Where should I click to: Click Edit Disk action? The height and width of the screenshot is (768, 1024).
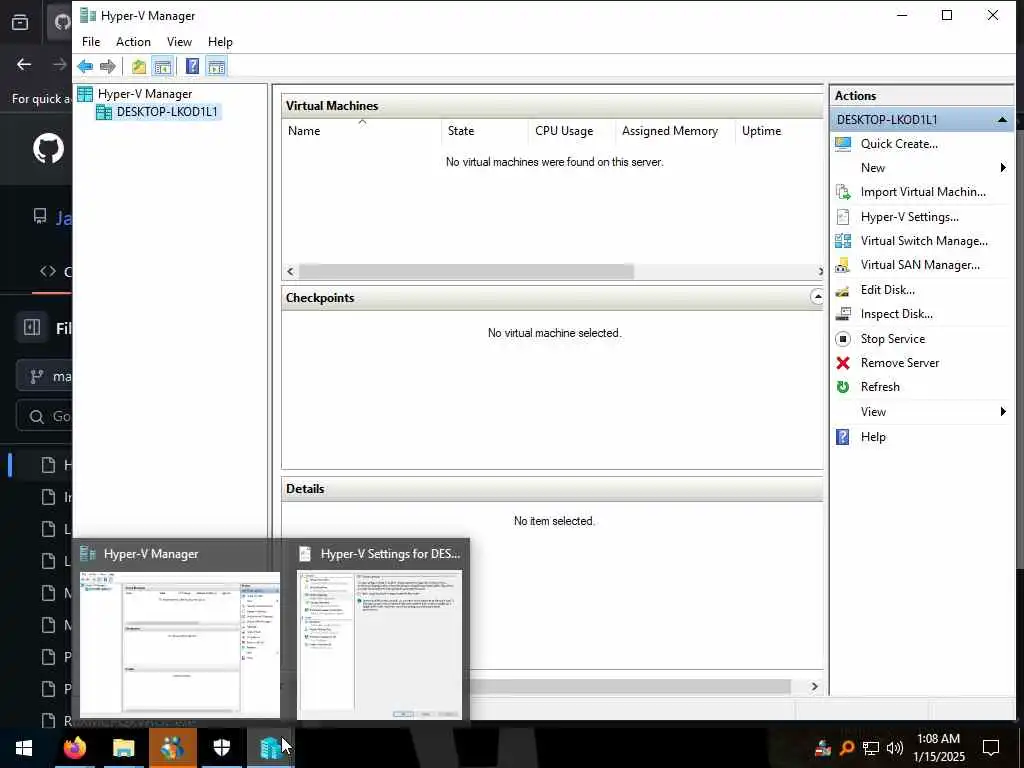tap(887, 290)
